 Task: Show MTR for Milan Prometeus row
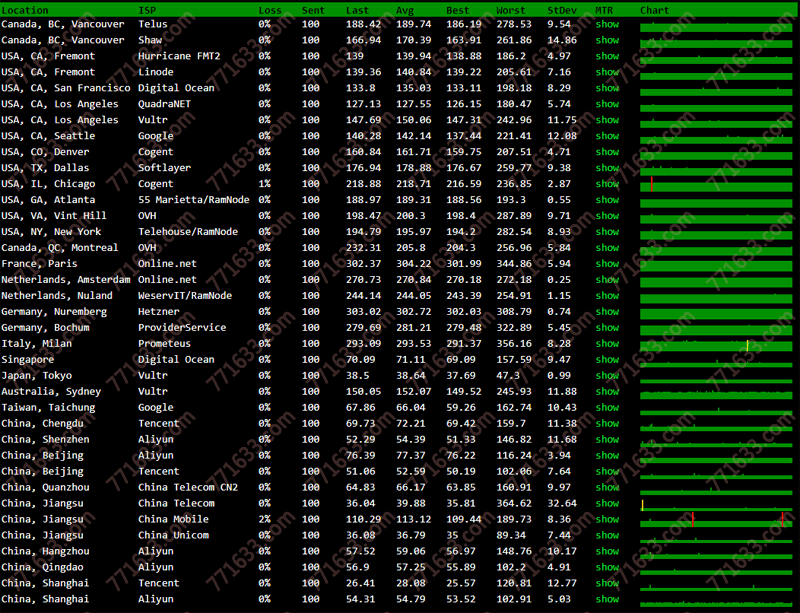[x=607, y=344]
